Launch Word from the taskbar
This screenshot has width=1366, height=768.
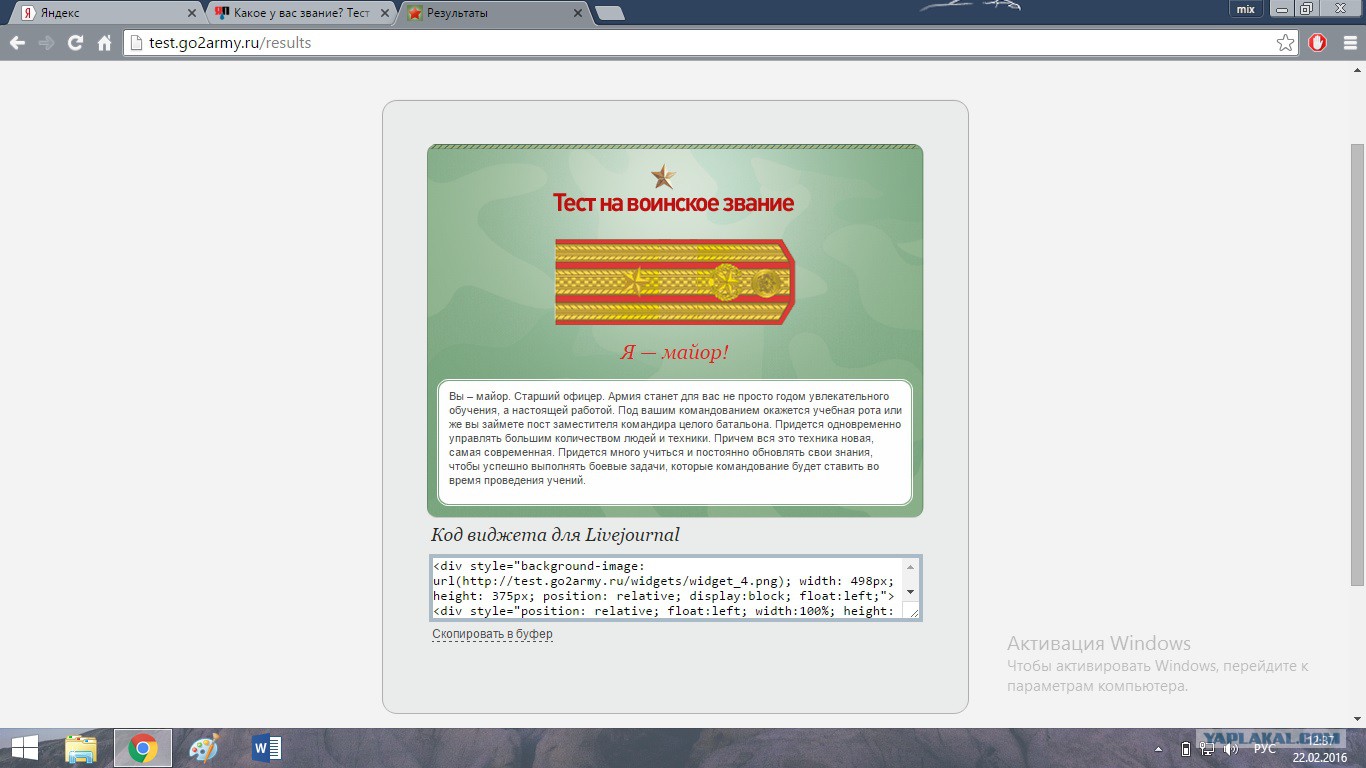(x=266, y=748)
